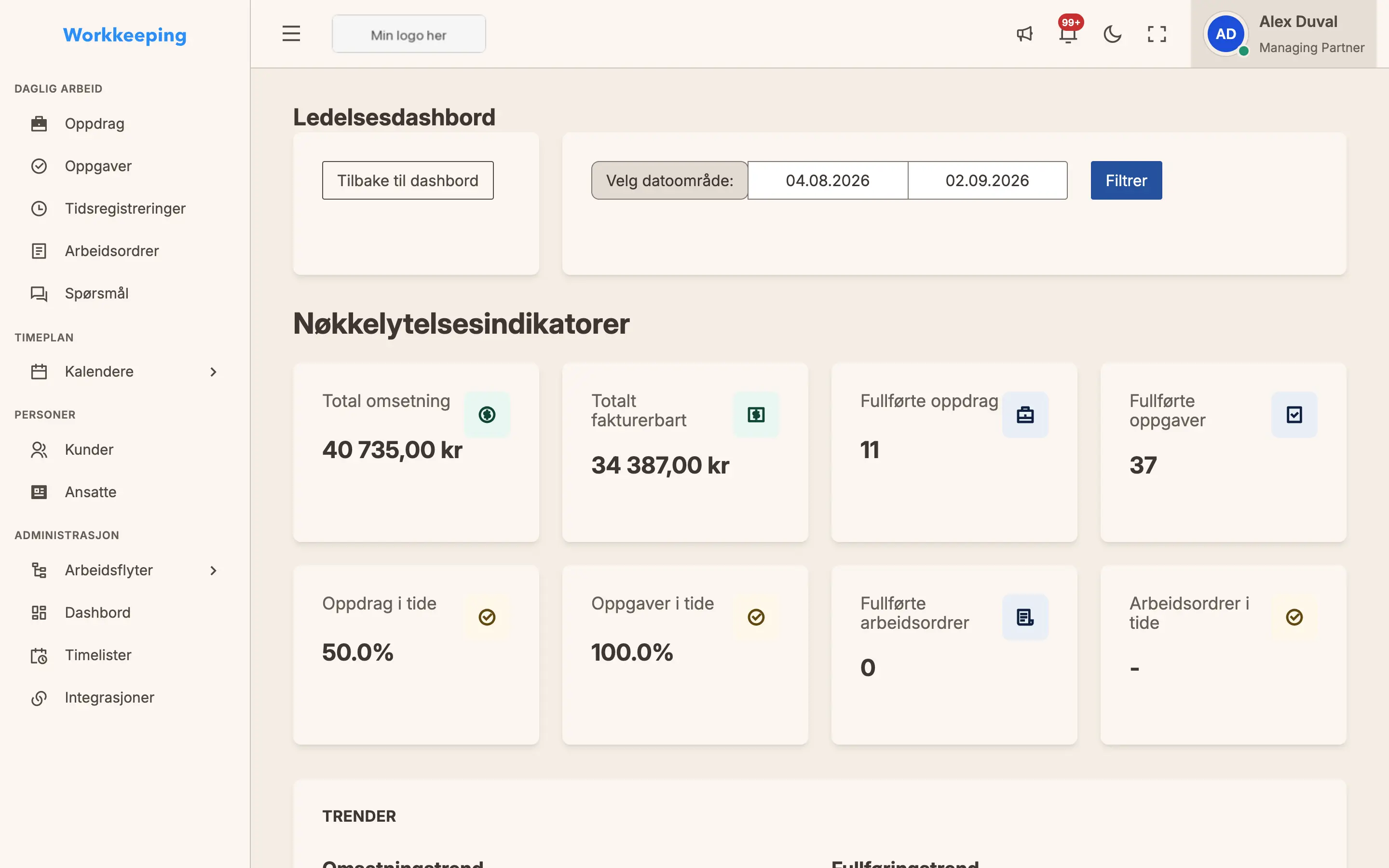
Task: Enter fullscreen using the expand corners icon
Action: pyautogui.click(x=1157, y=34)
